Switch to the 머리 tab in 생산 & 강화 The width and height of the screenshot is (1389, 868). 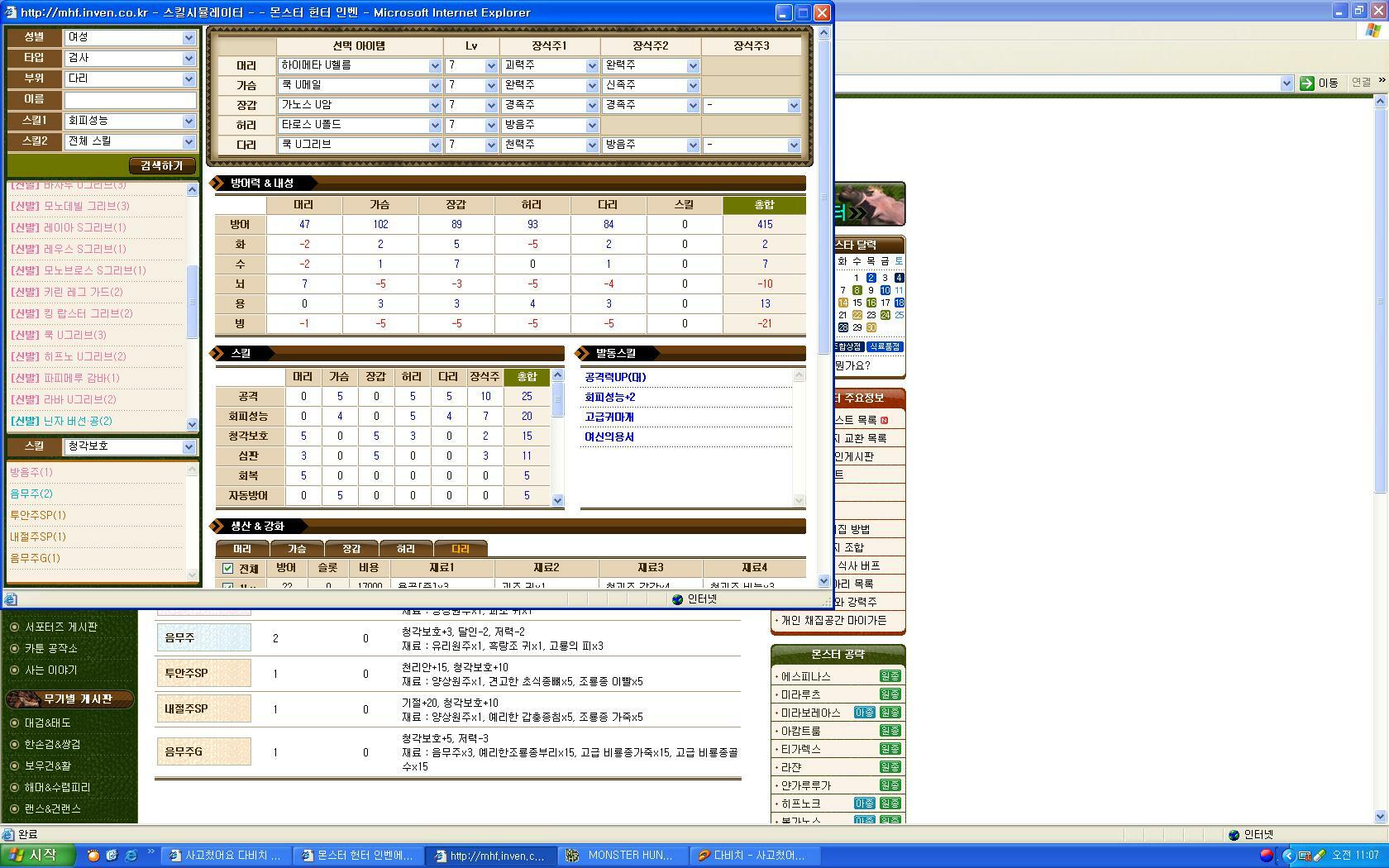point(242,549)
